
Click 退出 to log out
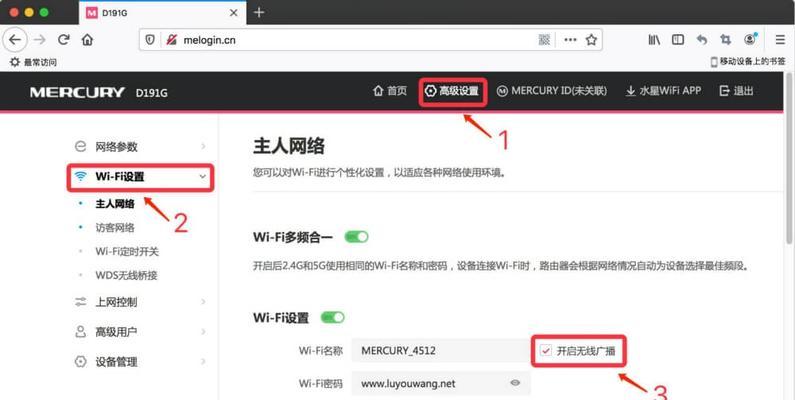tap(736, 91)
